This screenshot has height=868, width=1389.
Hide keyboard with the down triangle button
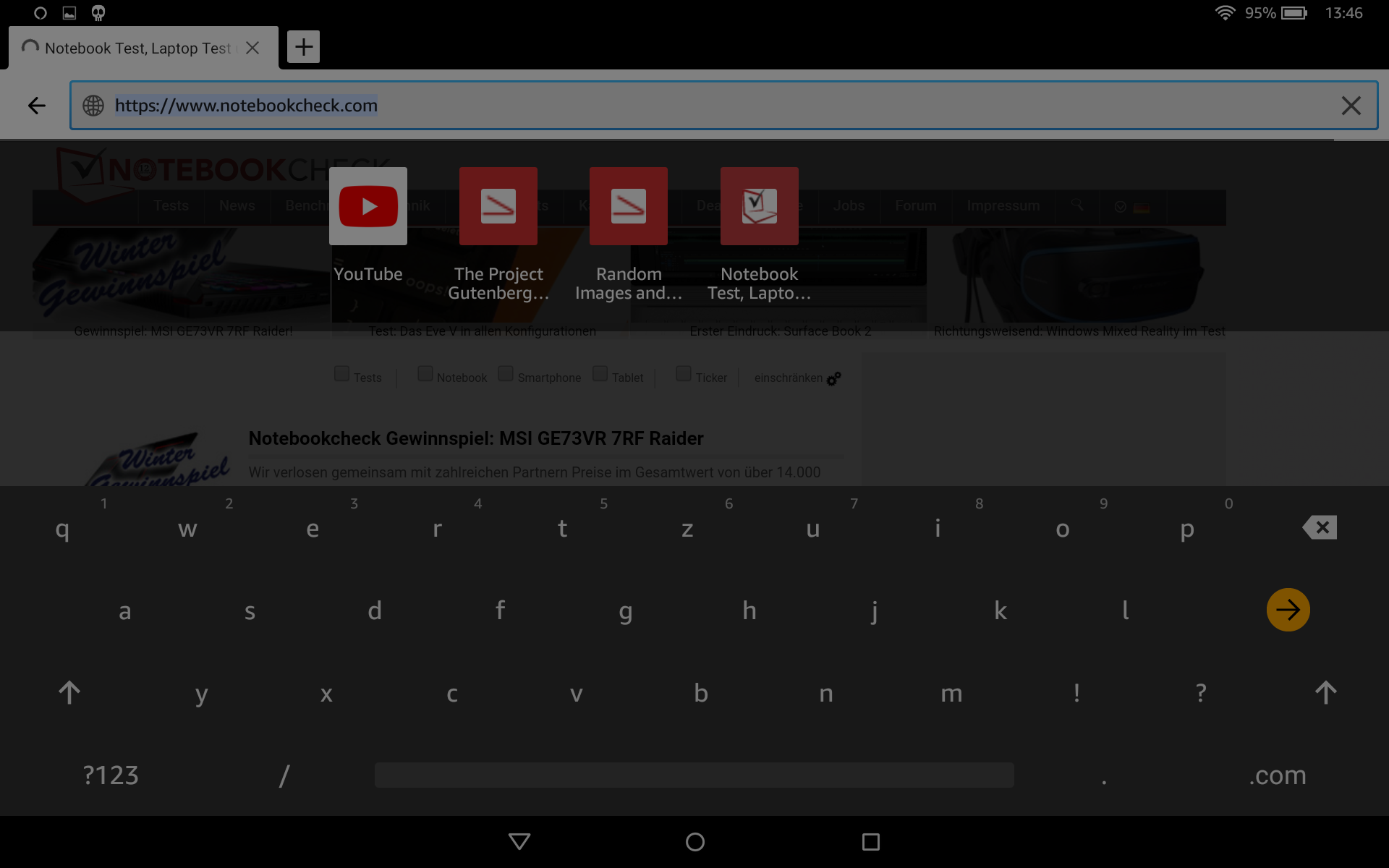(519, 842)
